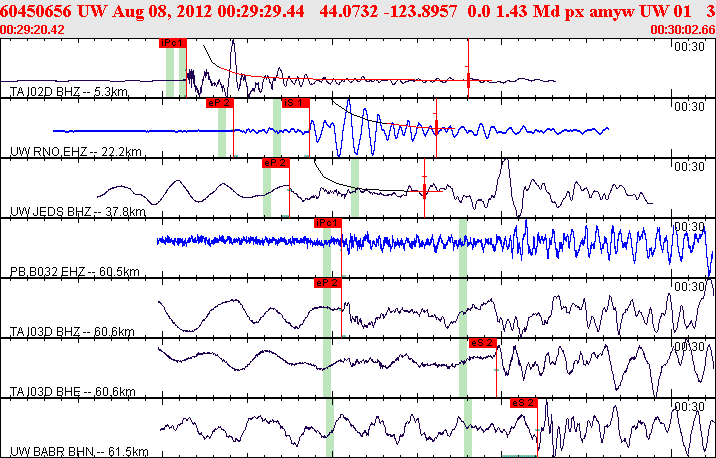Select the eS 2 pick flag on TA J03D BHE
Viewport: 716px width, 458px height.
click(483, 343)
